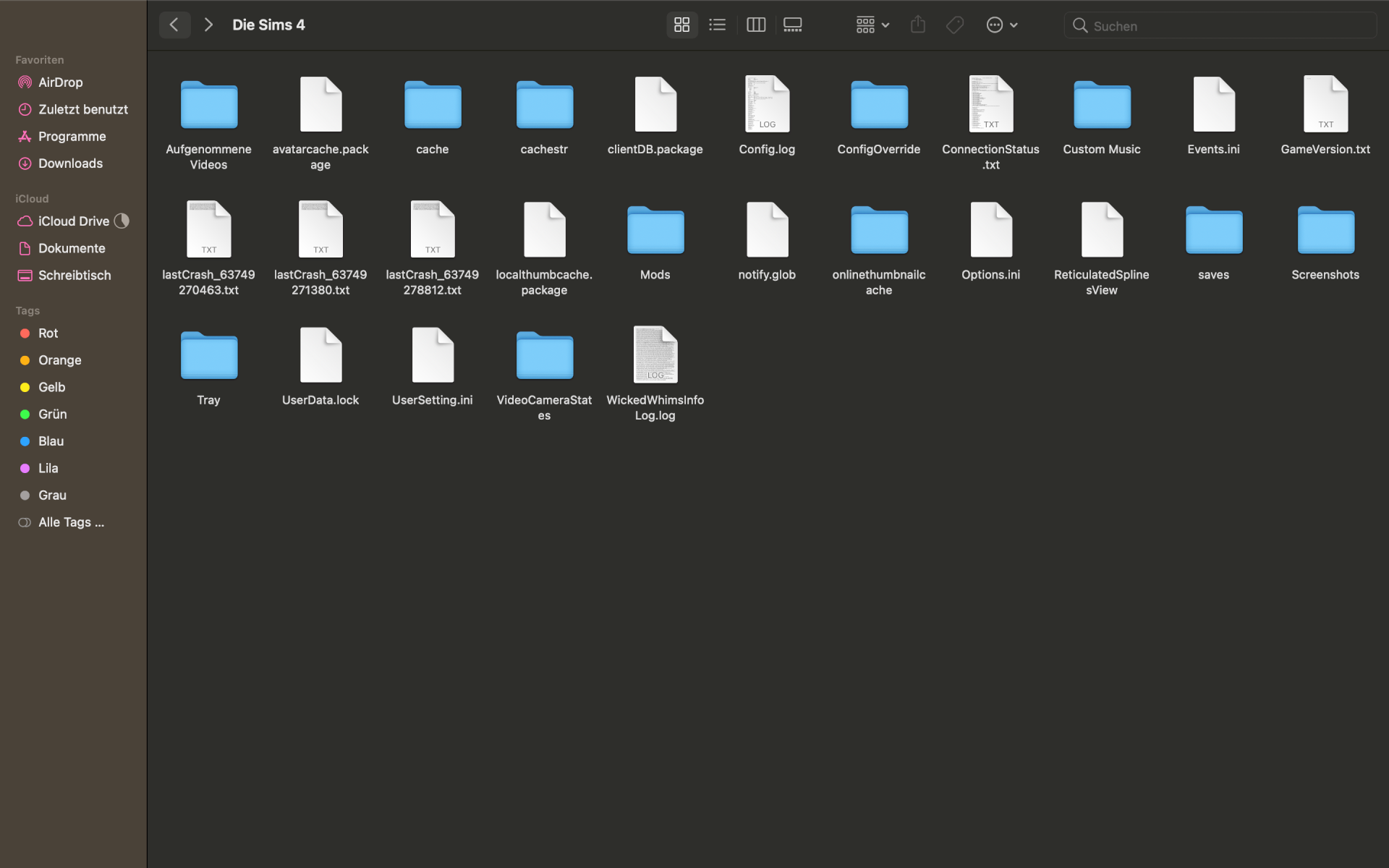The image size is (1389, 868).
Task: Select the Screenshots folder
Action: pos(1325,231)
